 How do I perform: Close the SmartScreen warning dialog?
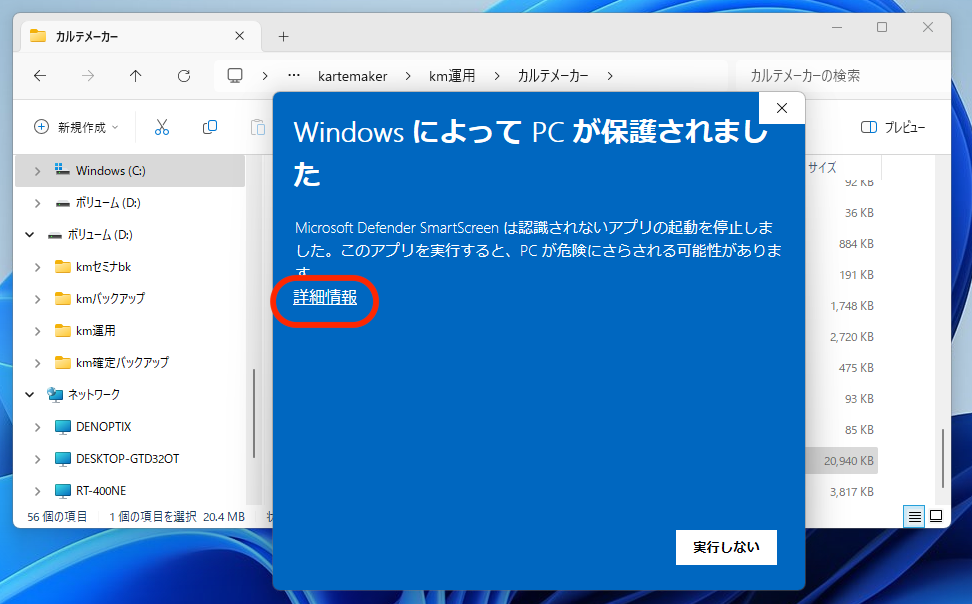(x=782, y=108)
